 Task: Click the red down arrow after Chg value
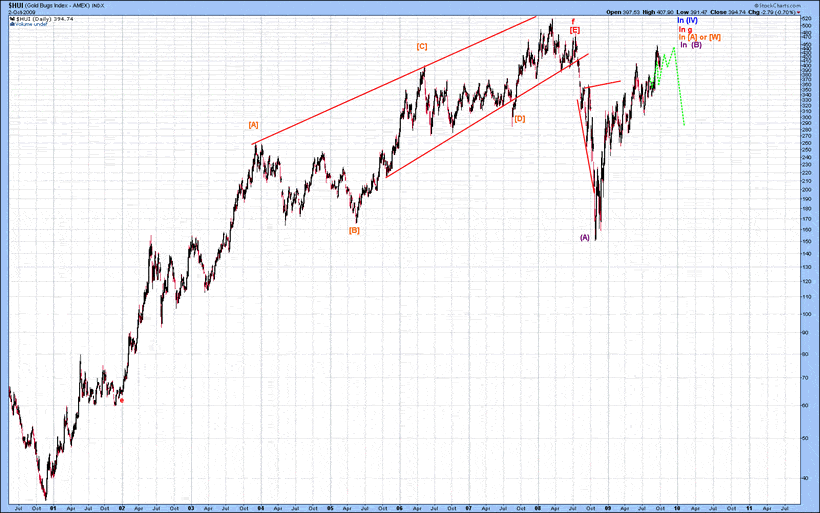(799, 11)
